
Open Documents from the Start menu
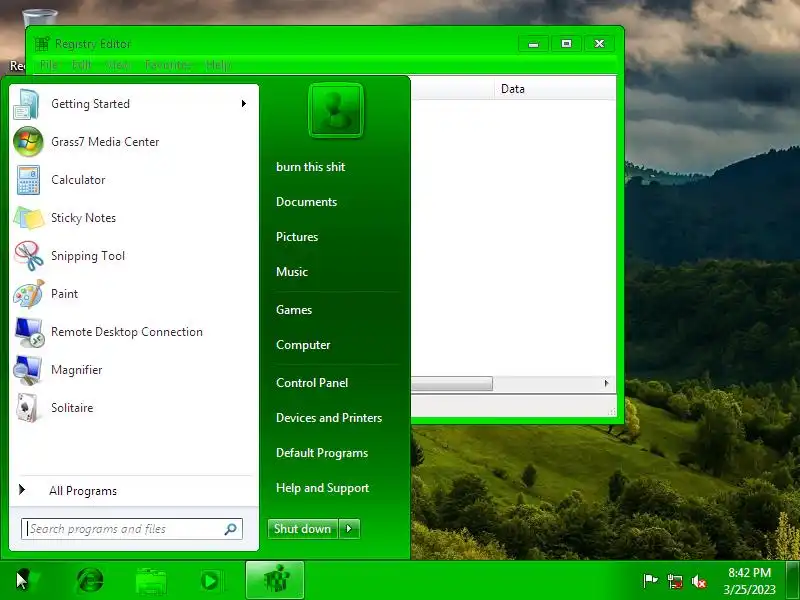[306, 202]
